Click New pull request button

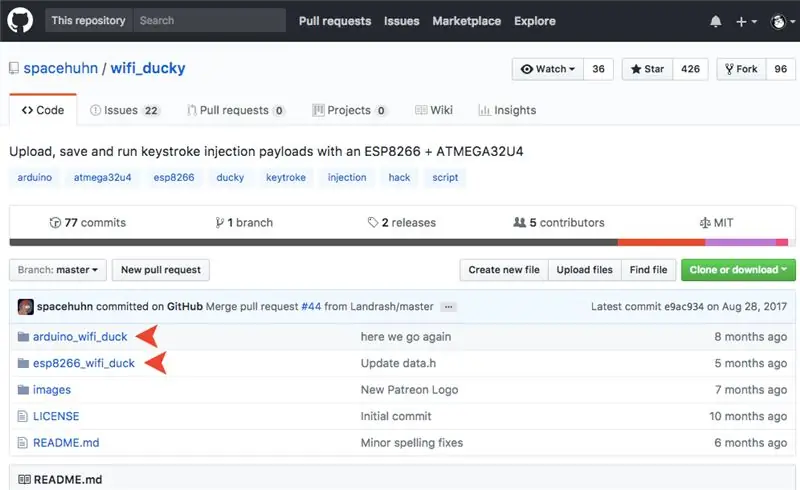[x=161, y=270]
